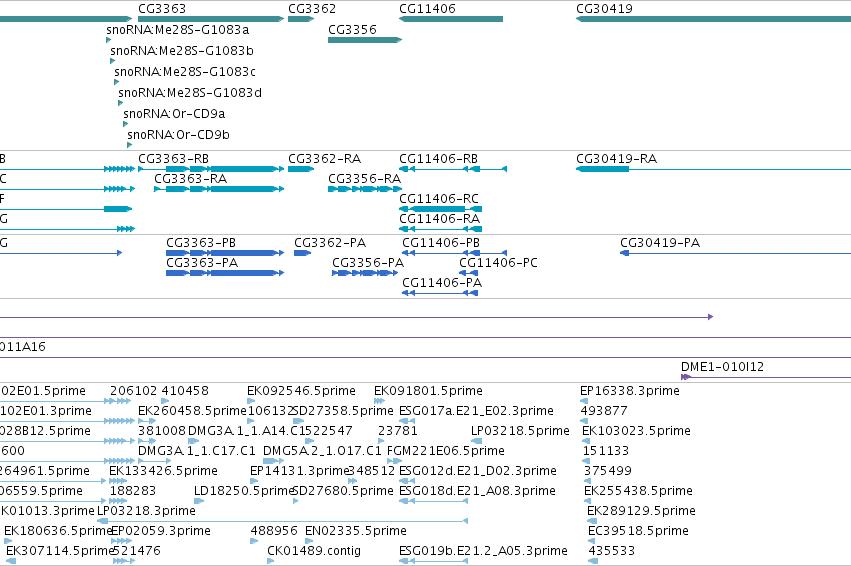Select the LP03218.5prime EST label
The height and width of the screenshot is (566, 851).
click(520, 431)
